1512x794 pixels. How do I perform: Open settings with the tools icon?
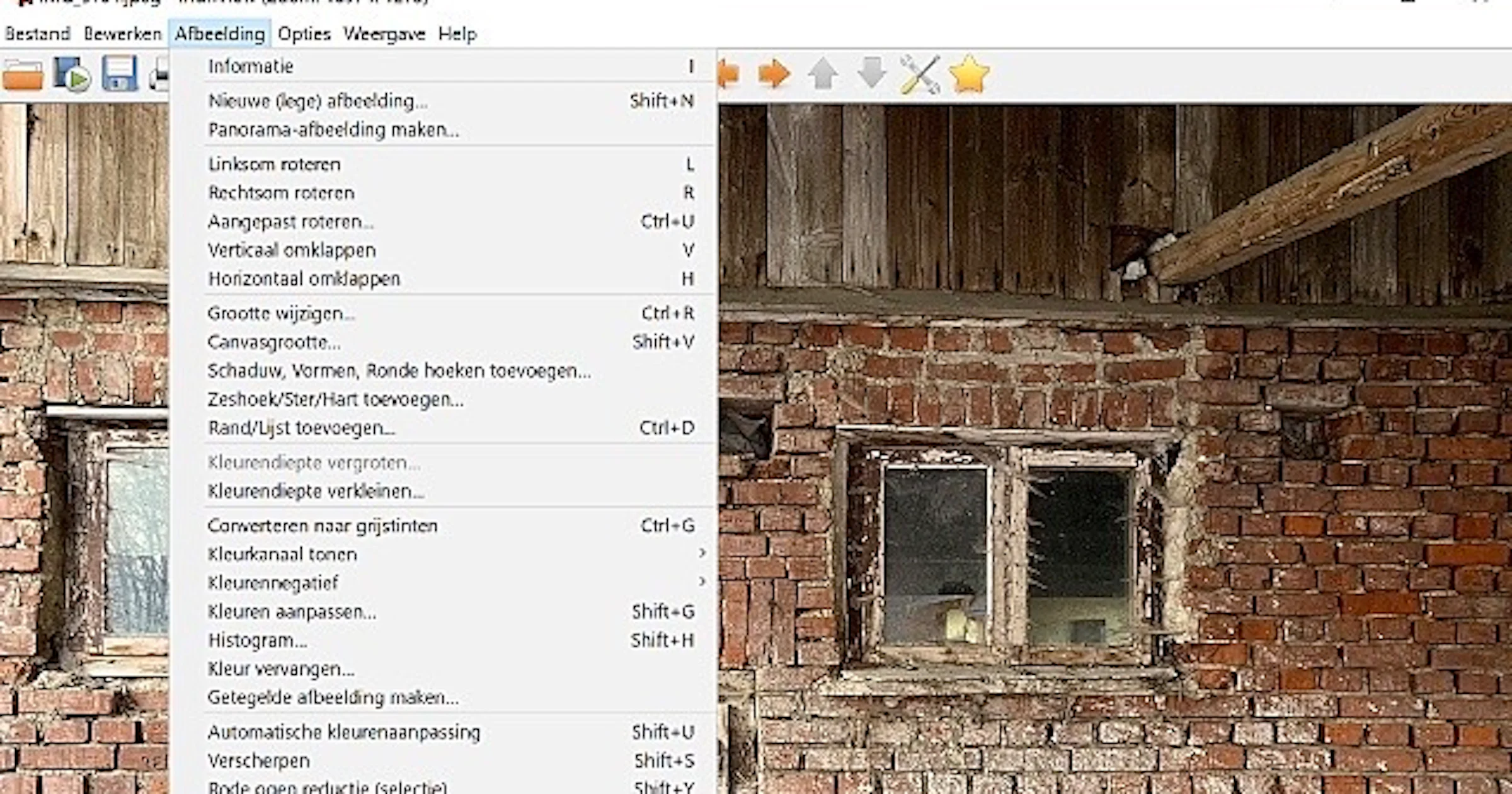(x=920, y=74)
